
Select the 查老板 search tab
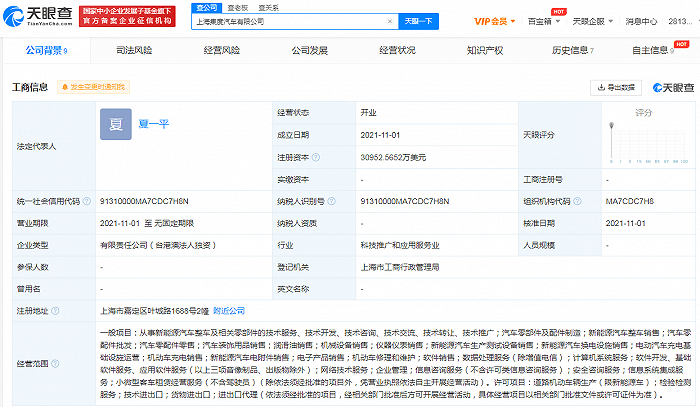(238, 8)
